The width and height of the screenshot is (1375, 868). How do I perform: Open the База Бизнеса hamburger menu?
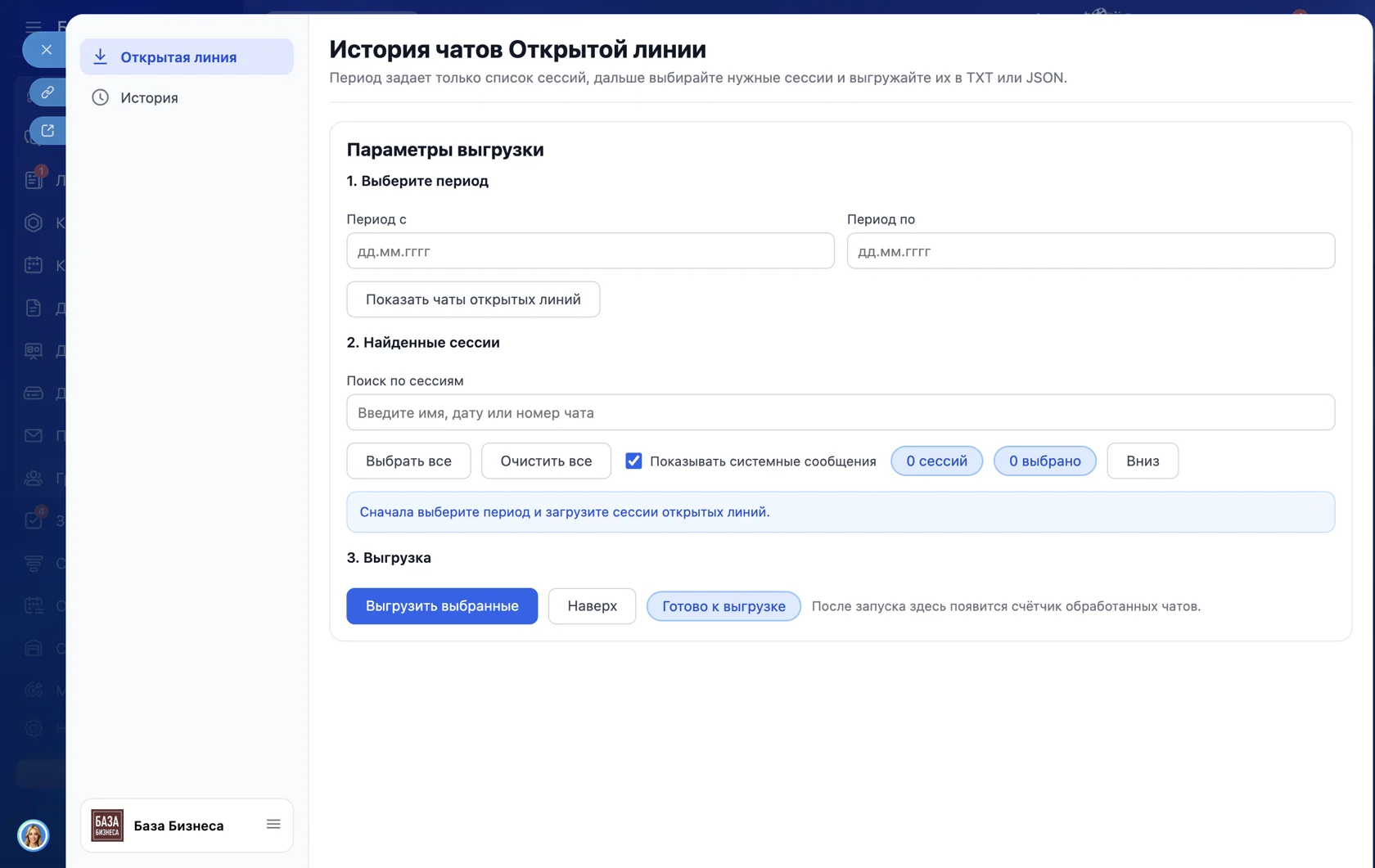pyautogui.click(x=273, y=825)
